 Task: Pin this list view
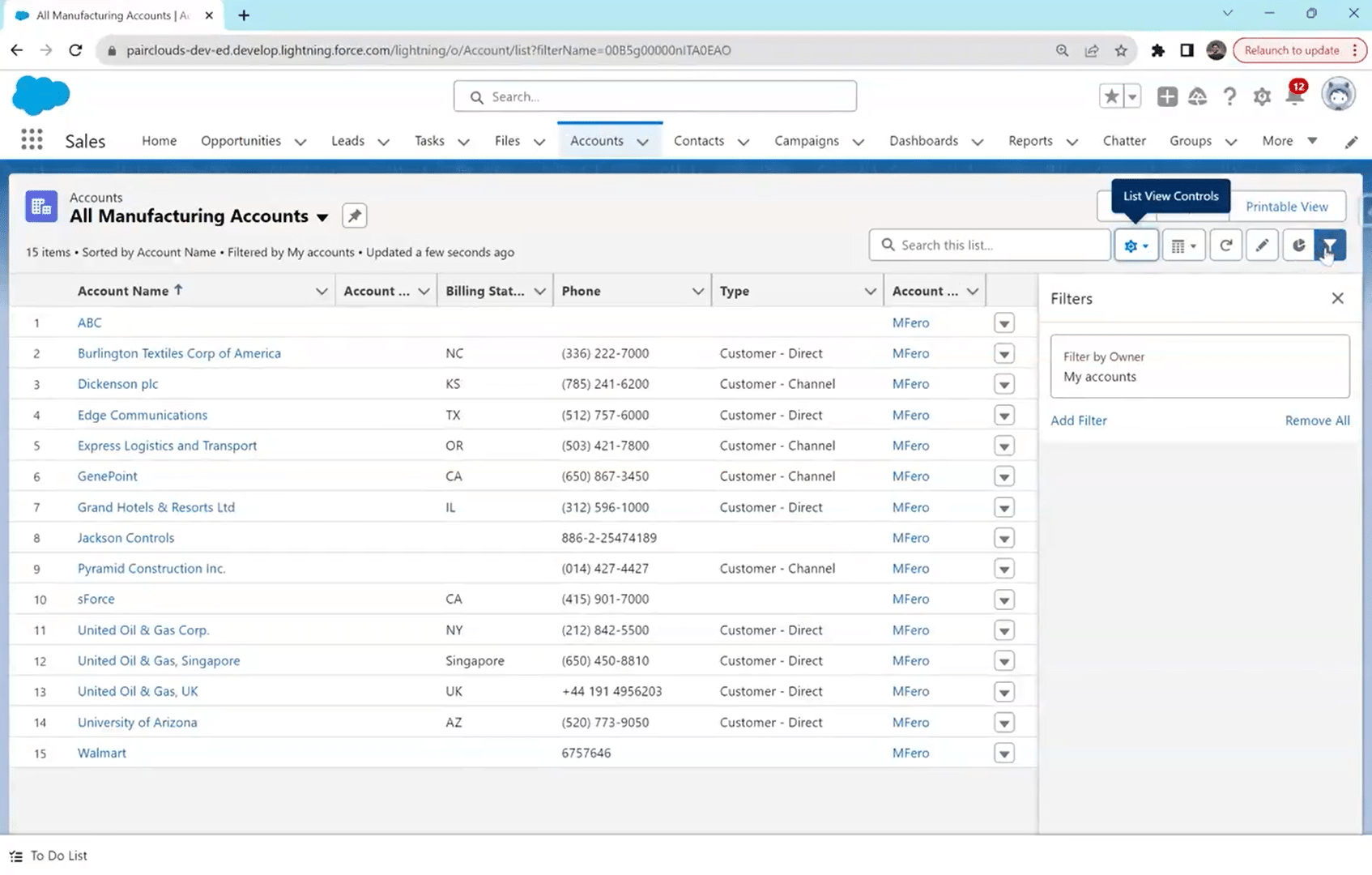[354, 216]
